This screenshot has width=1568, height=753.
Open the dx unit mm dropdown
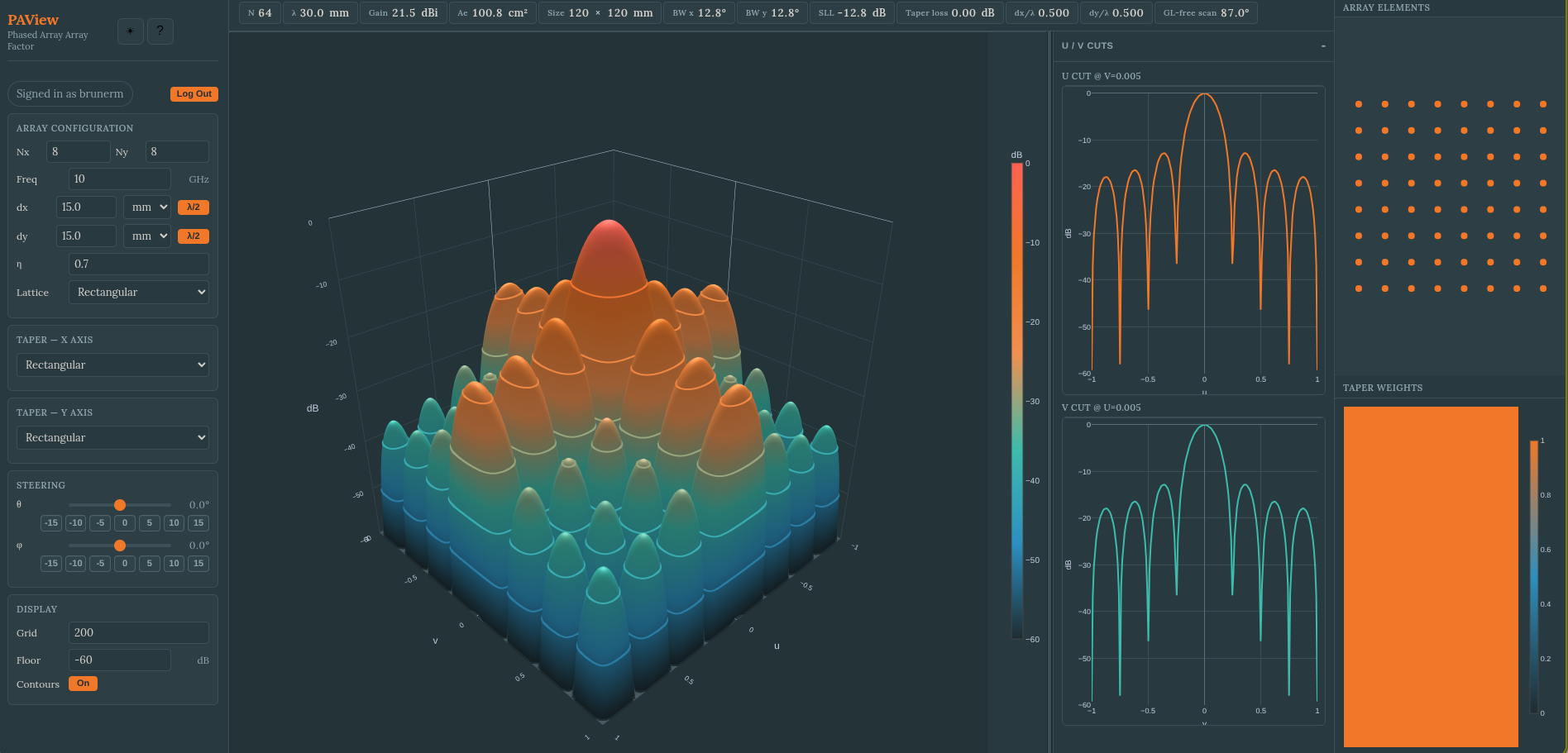(x=147, y=207)
